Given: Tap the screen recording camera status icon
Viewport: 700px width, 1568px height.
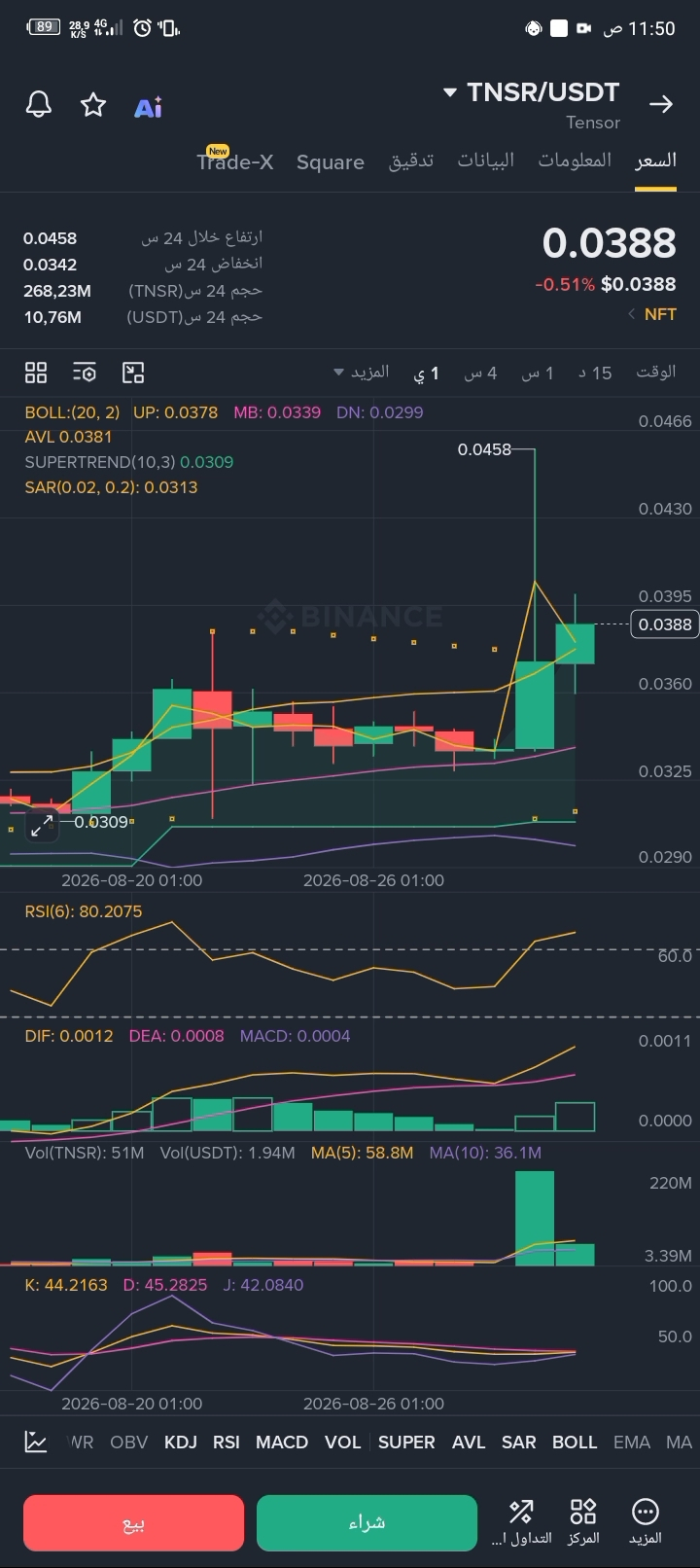Looking at the screenshot, I should [584, 28].
